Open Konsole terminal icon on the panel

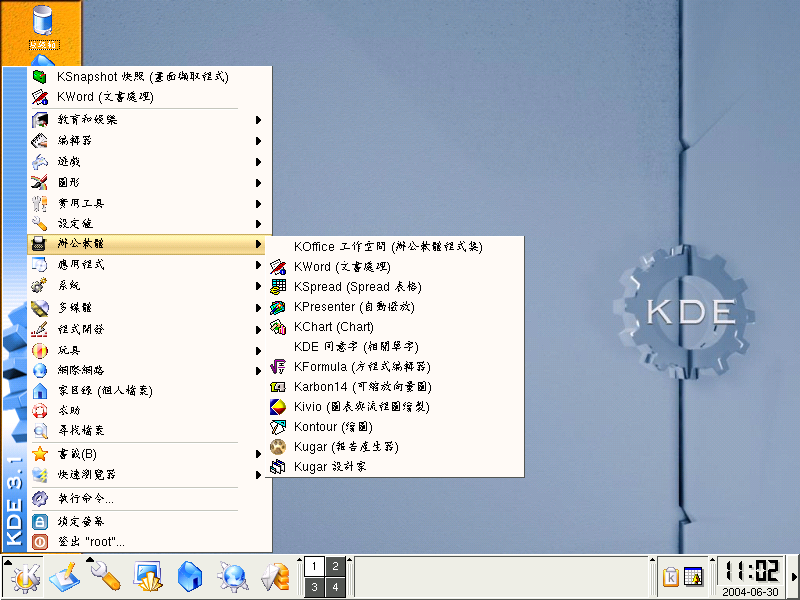(149, 576)
